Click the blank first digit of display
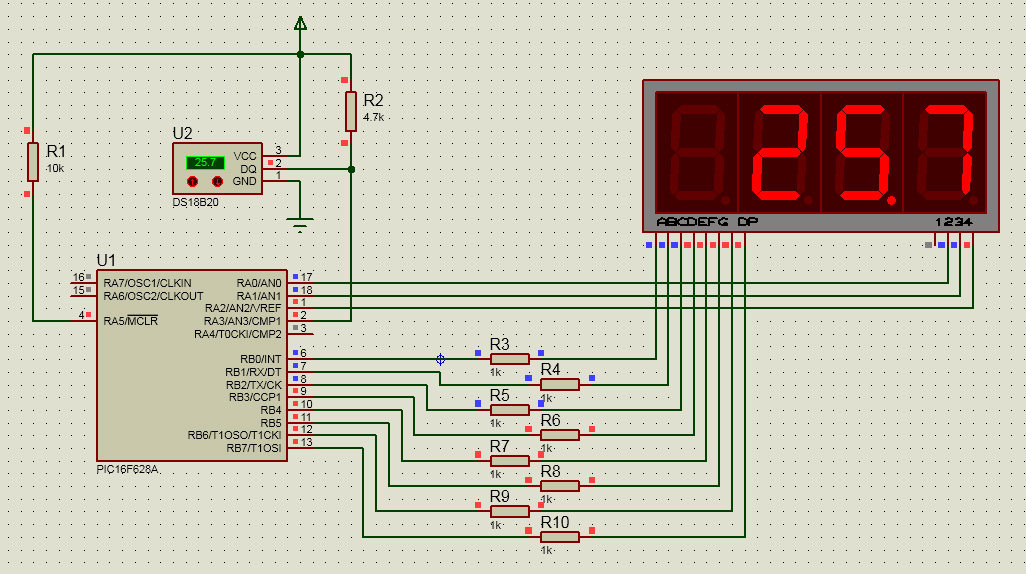Image resolution: width=1026 pixels, height=574 pixels. (x=697, y=152)
